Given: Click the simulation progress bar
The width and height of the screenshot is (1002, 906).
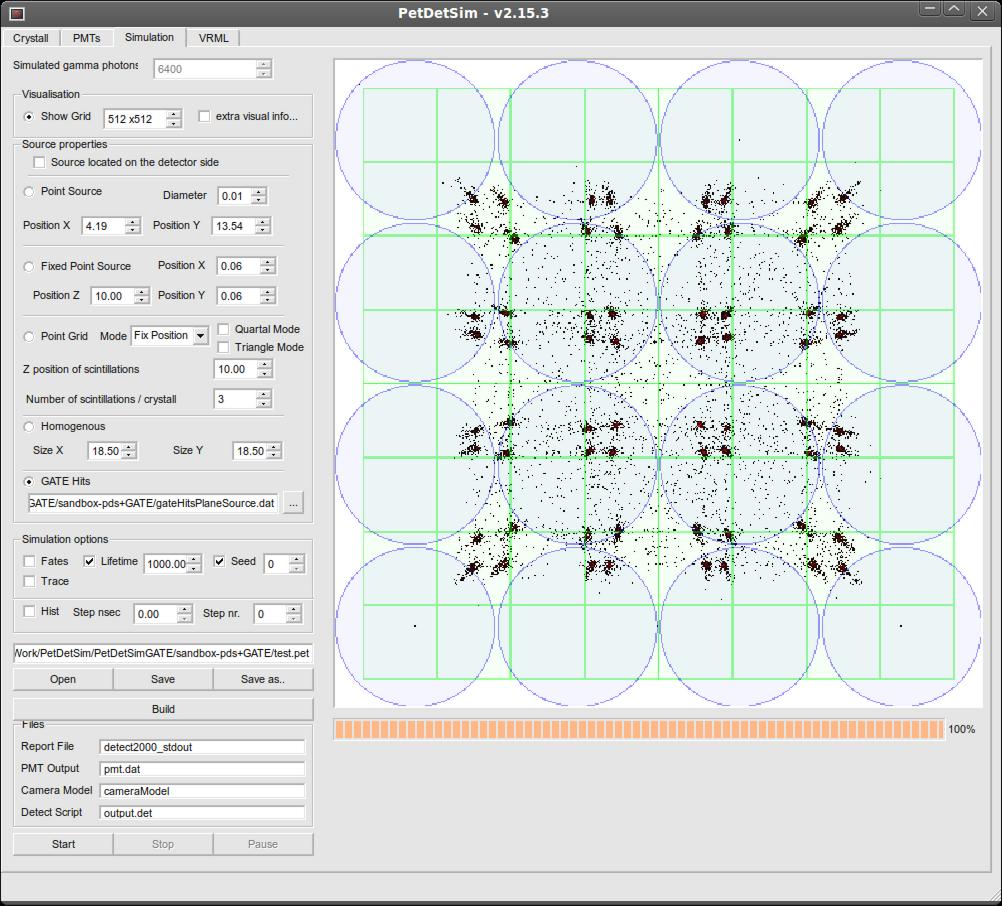Looking at the screenshot, I should tap(639, 729).
